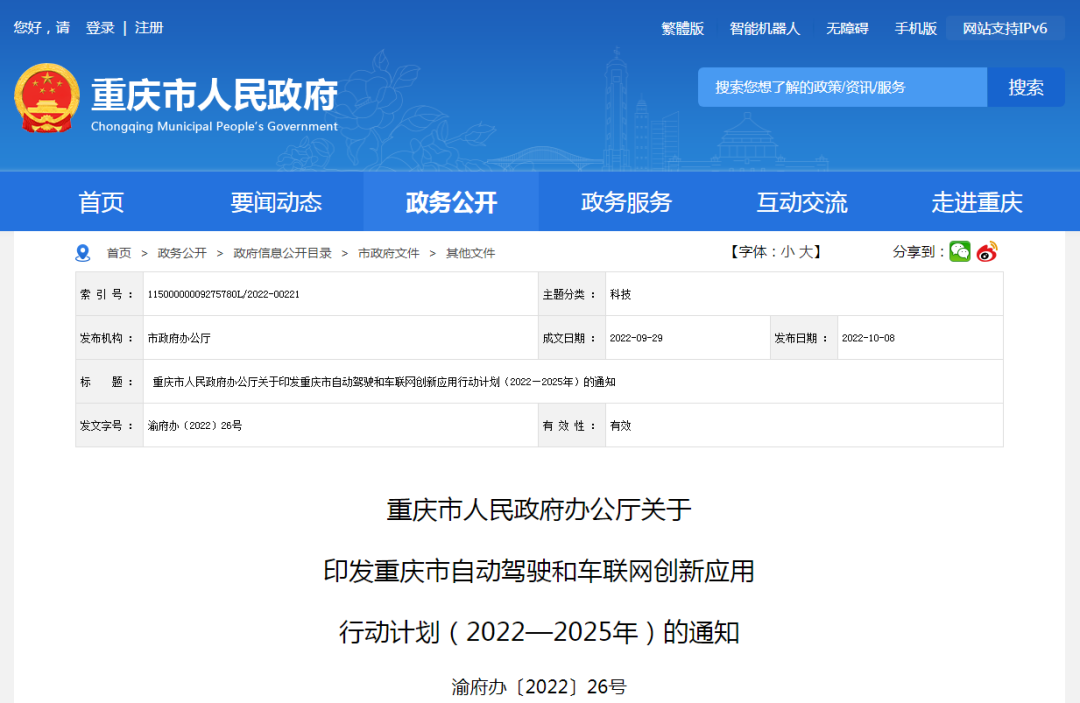The image size is (1080, 703).
Task: Open 首页 navigation tab
Action: (101, 203)
